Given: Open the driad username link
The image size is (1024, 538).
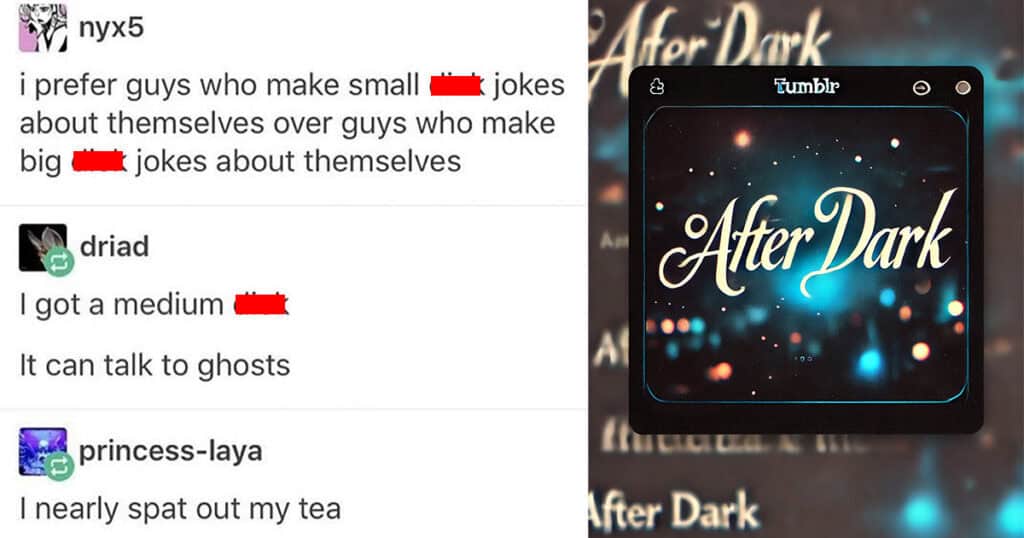Looking at the screenshot, I should [x=114, y=246].
